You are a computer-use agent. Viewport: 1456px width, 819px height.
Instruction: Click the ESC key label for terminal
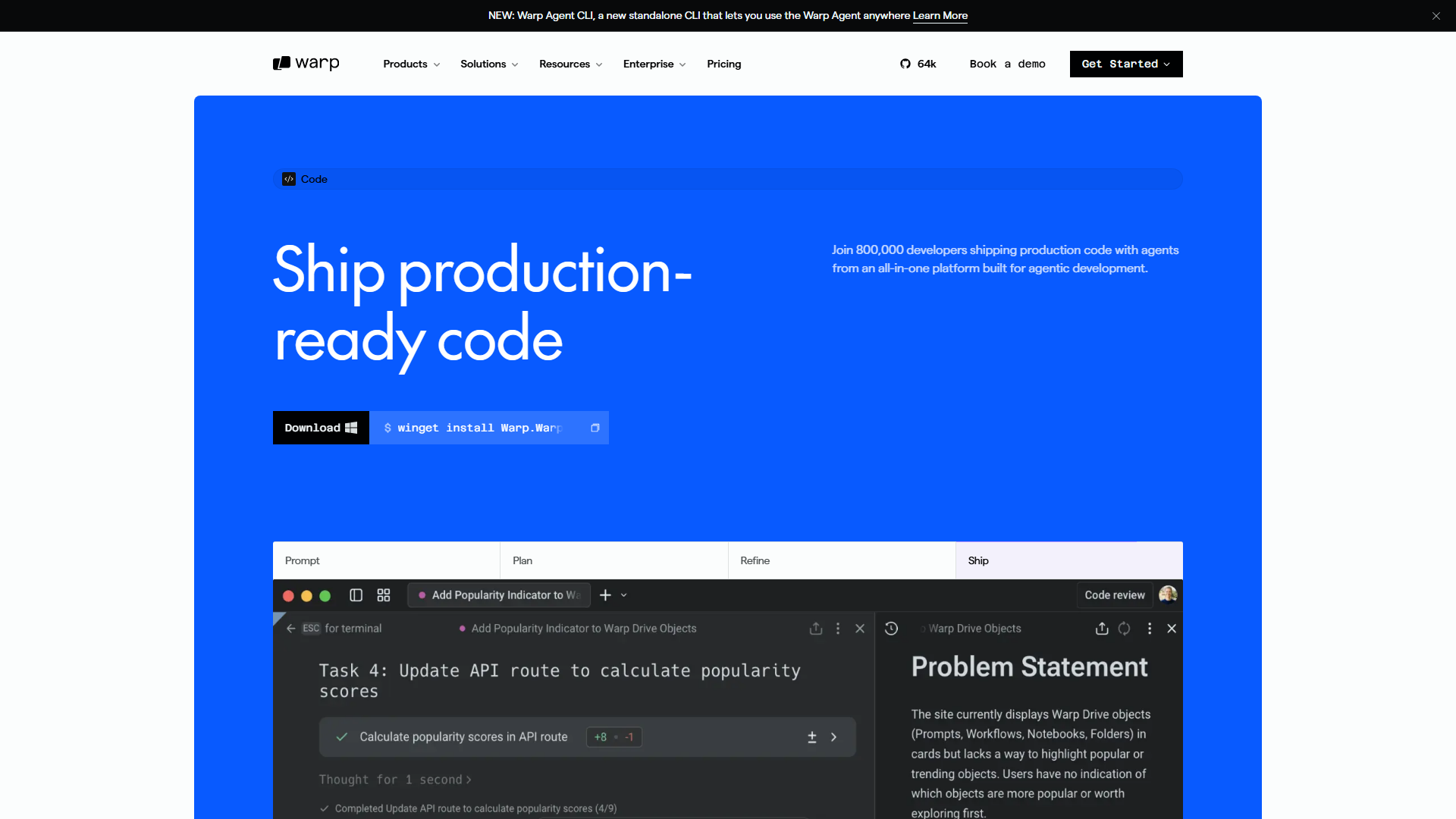311,629
